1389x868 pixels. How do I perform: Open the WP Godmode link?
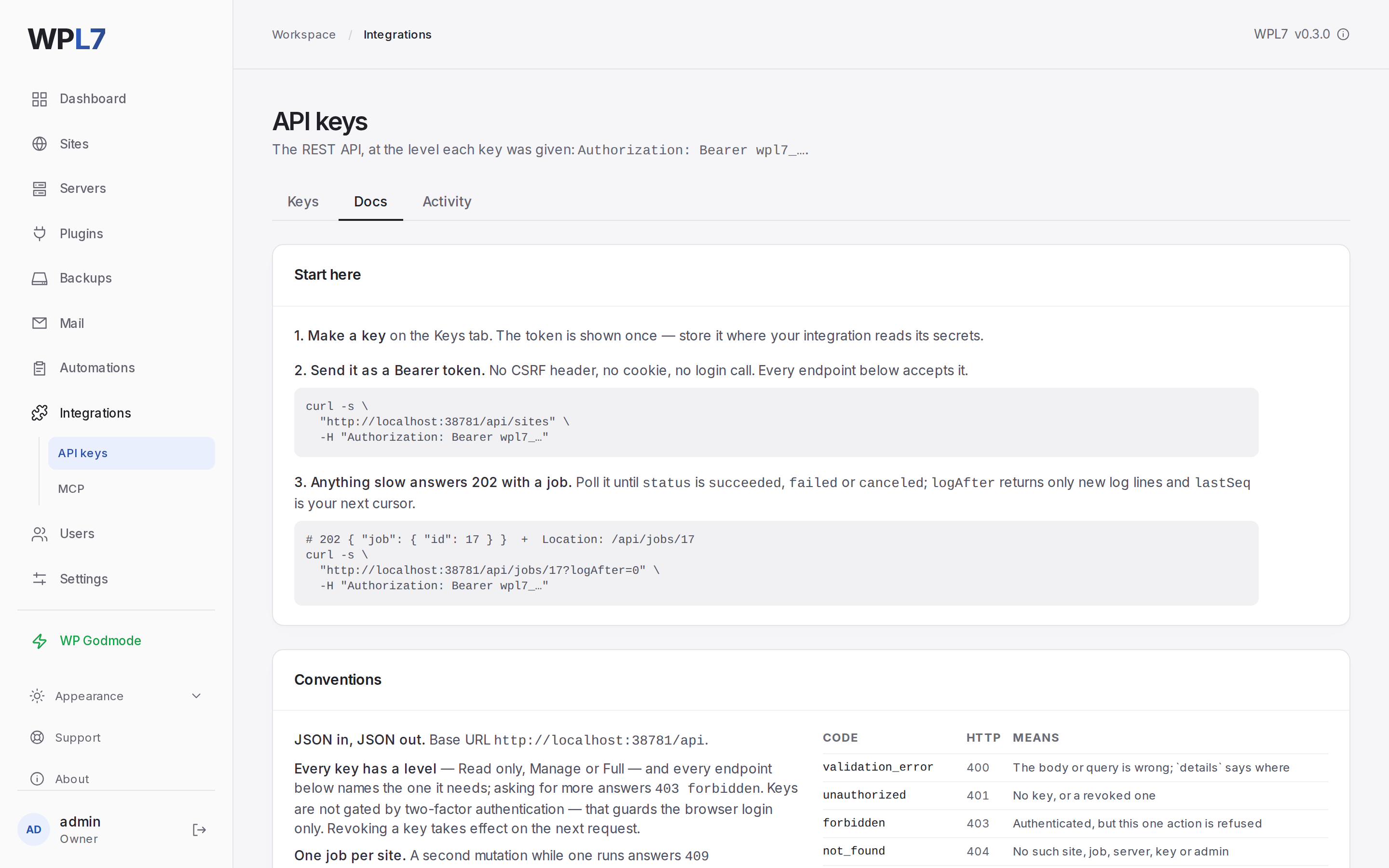pyautogui.click(x=100, y=641)
